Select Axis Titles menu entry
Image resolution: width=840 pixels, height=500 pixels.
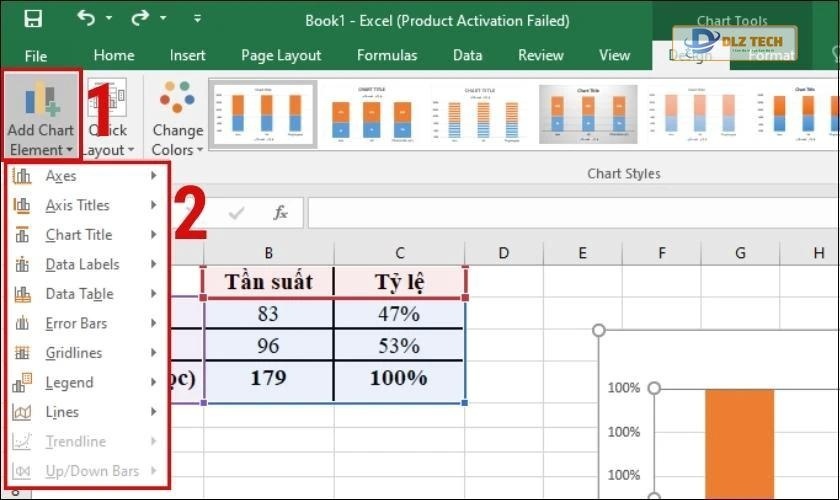click(77, 206)
